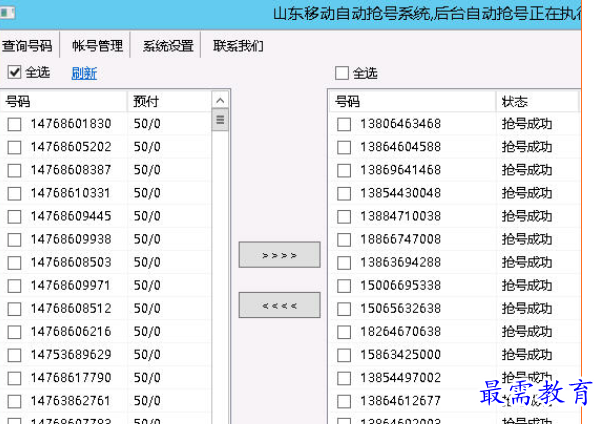Check the box for 14763862761
Image resolution: width=601 pixels, height=424 pixels.
14,401
